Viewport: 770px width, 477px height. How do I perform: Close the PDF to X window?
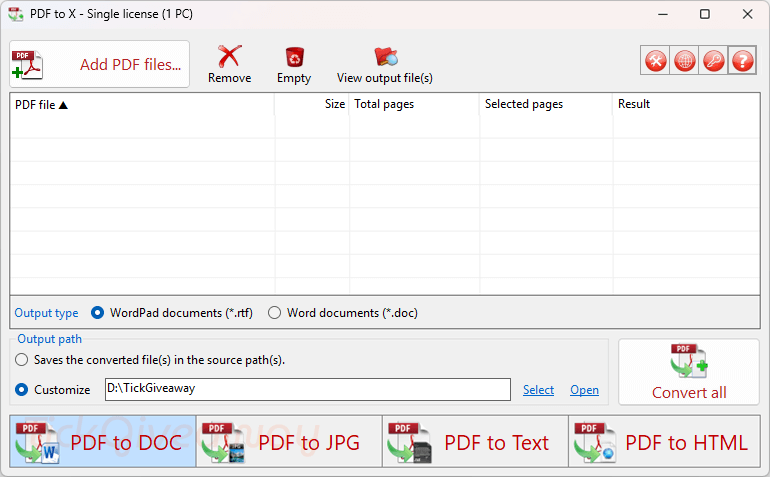(x=747, y=14)
